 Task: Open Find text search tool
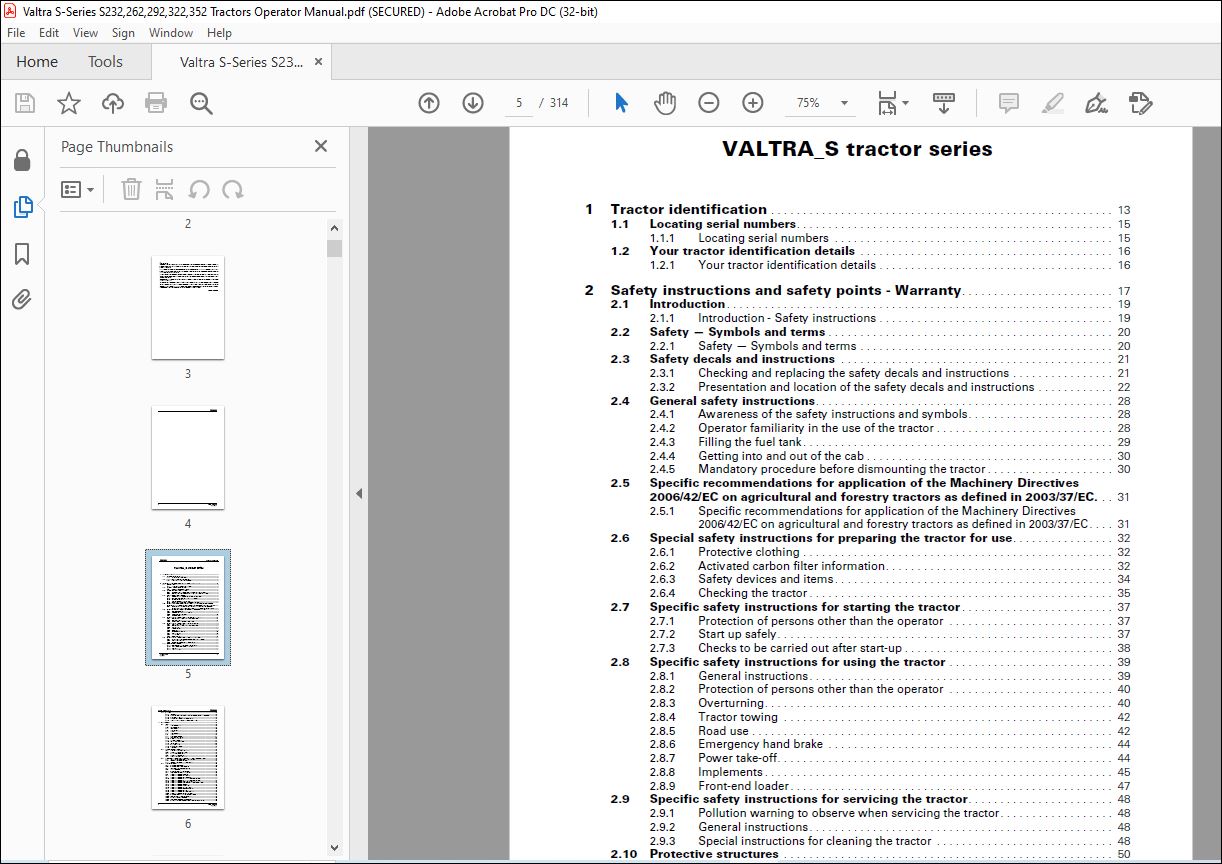[x=201, y=103]
